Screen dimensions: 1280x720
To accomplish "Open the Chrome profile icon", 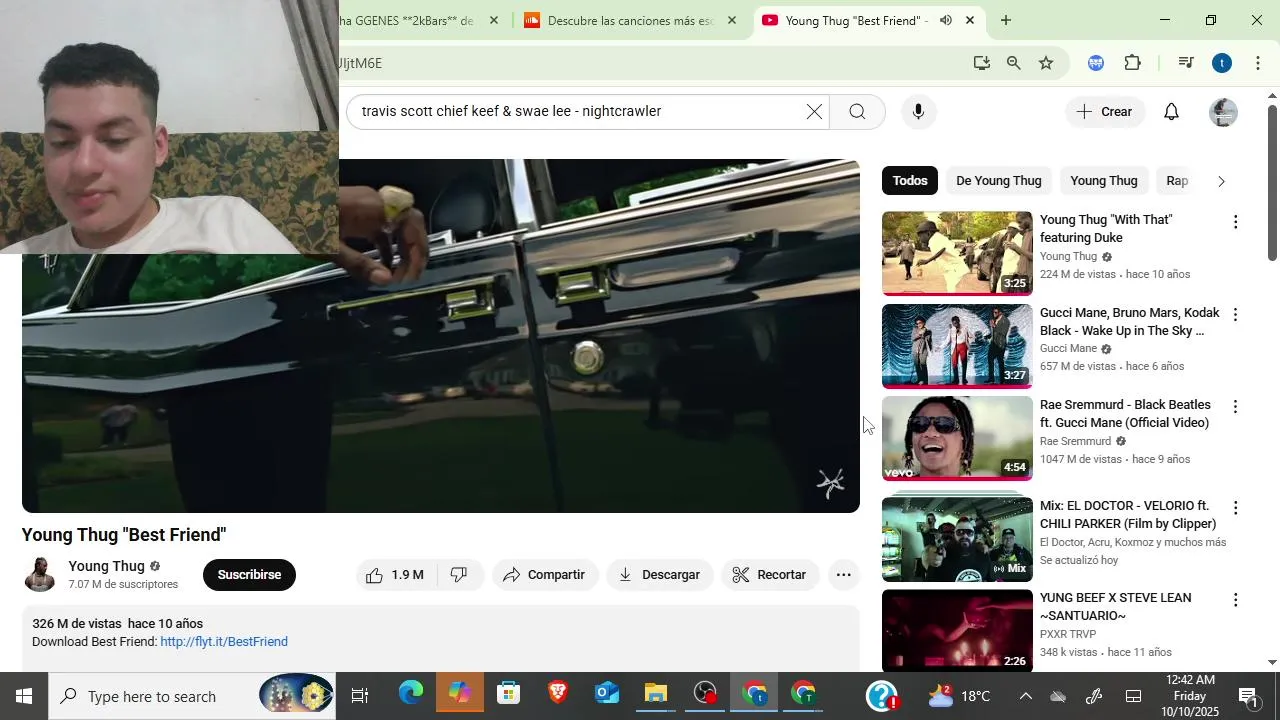I will click(x=1222, y=63).
